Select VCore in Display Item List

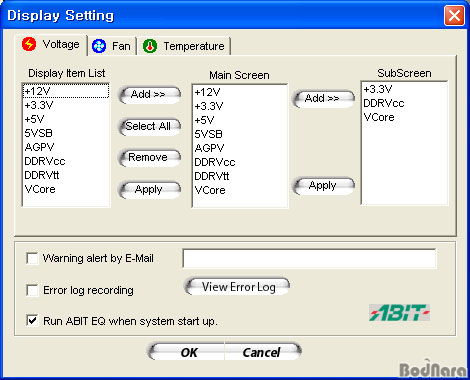tap(66, 189)
